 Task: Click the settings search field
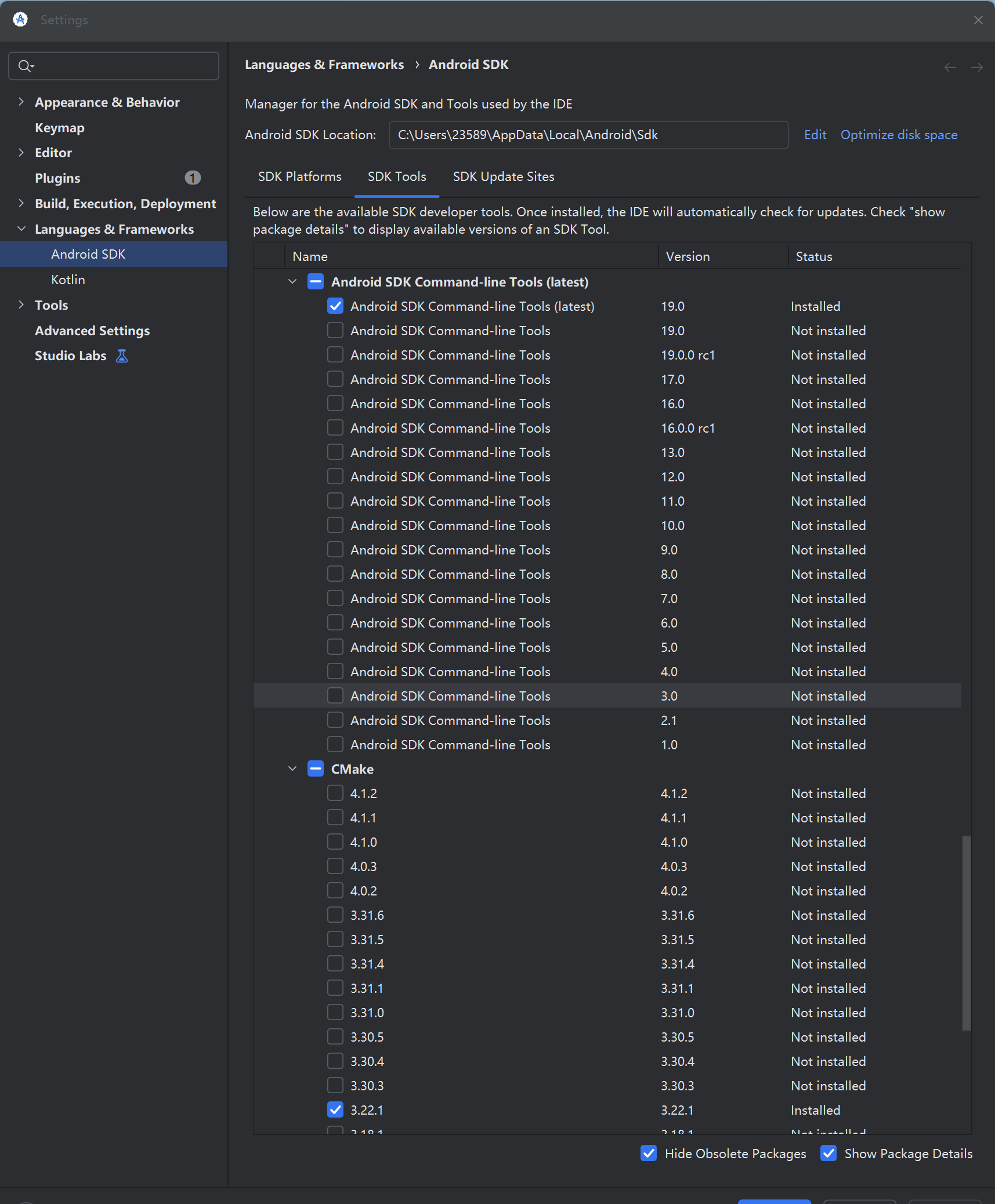114,66
